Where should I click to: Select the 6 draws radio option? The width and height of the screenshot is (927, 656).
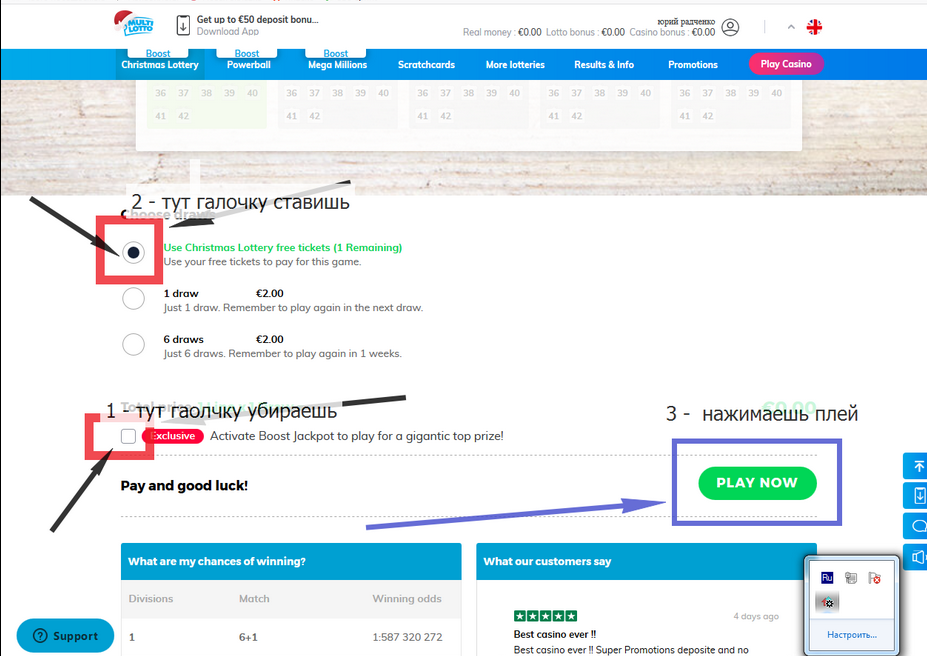coord(134,344)
